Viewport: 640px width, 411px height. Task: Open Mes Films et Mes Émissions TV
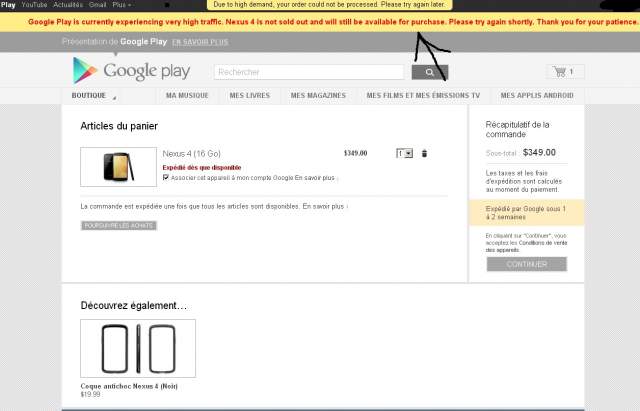[x=423, y=96]
